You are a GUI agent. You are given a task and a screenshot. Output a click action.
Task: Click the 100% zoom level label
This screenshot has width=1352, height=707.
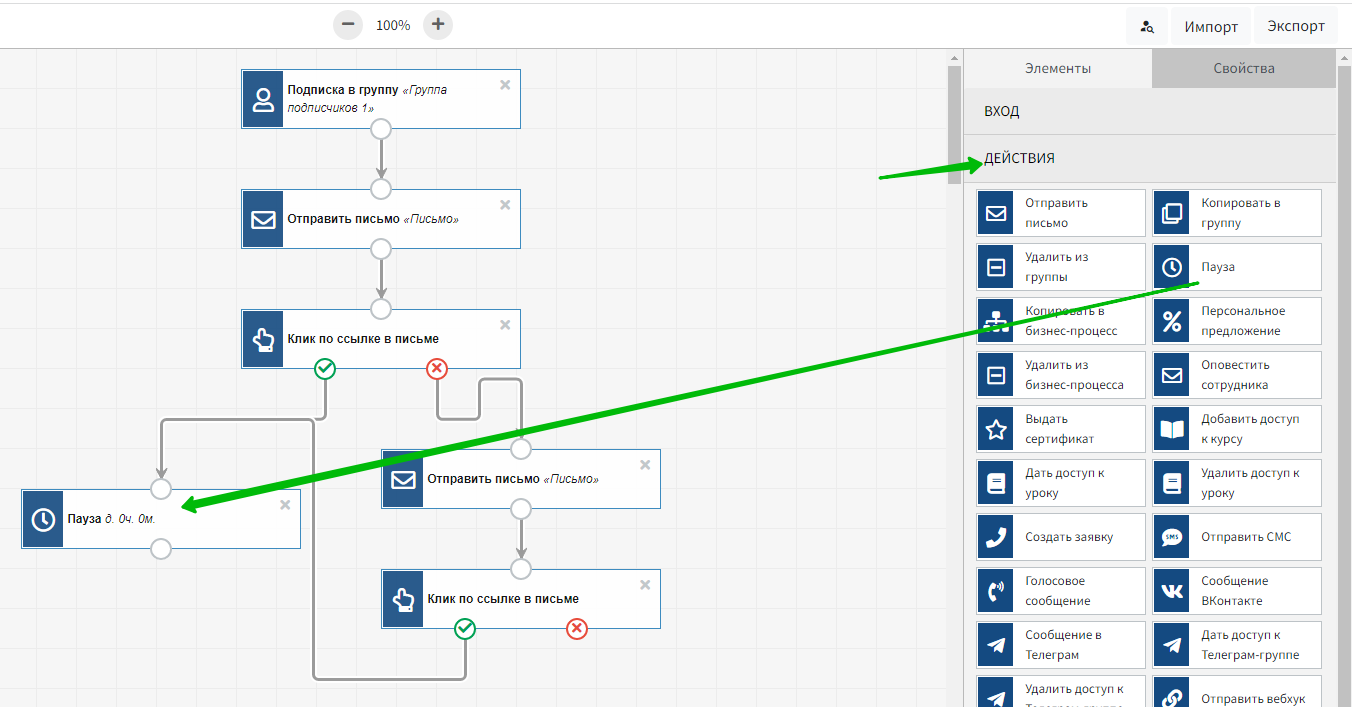393,25
